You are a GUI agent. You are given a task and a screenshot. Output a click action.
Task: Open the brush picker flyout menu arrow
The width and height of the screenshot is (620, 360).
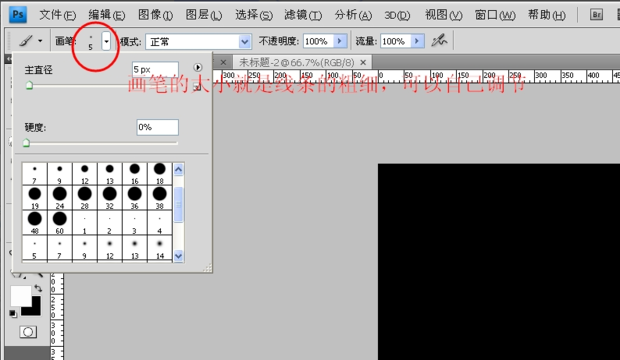(198, 67)
